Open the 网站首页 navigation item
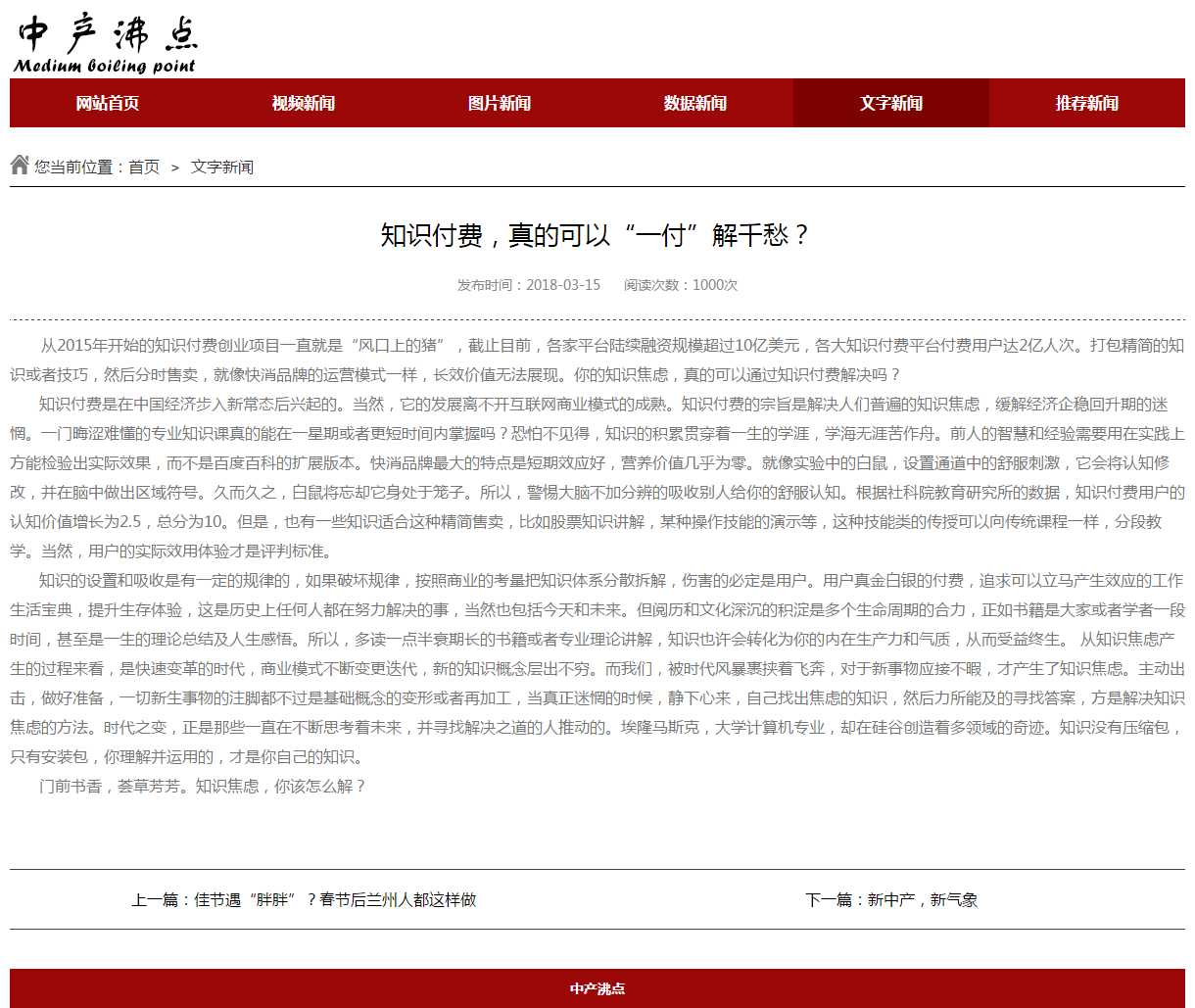This screenshot has height=1008, width=1195. 108,103
